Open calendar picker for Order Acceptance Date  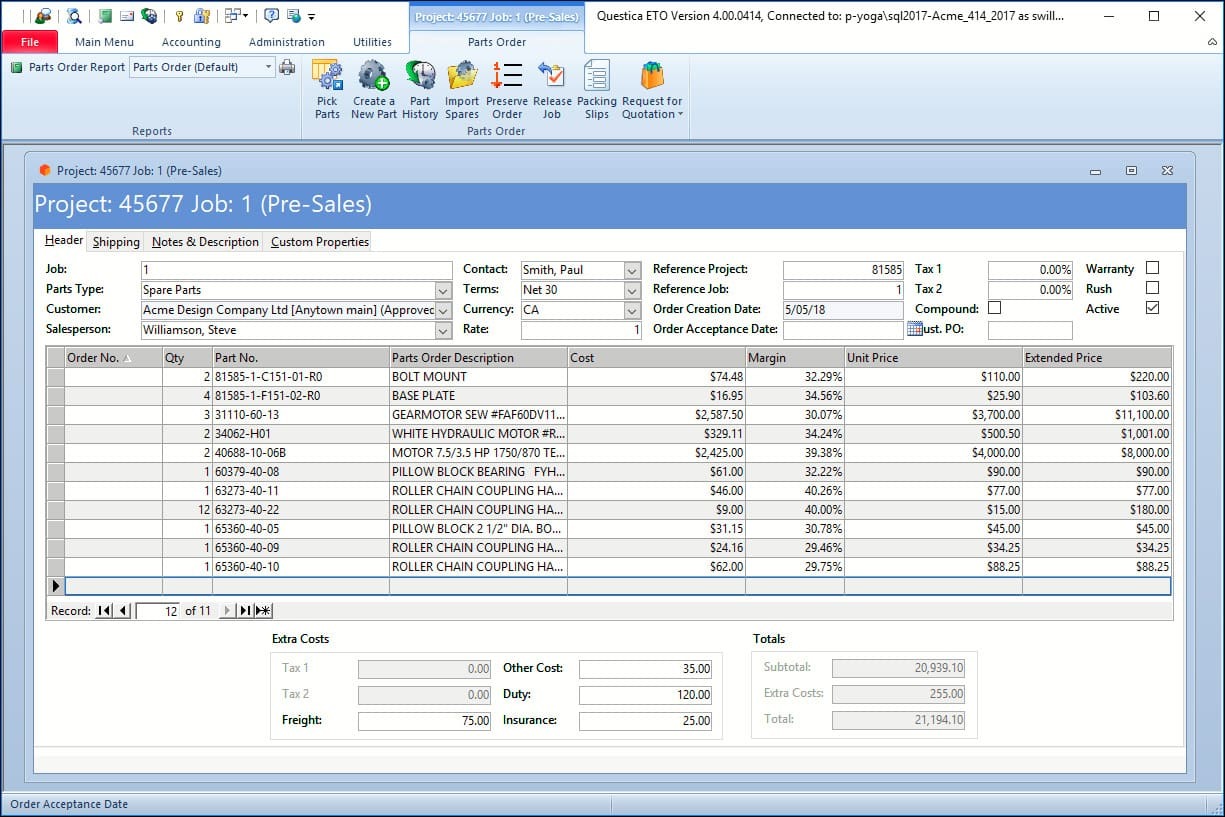(x=914, y=329)
